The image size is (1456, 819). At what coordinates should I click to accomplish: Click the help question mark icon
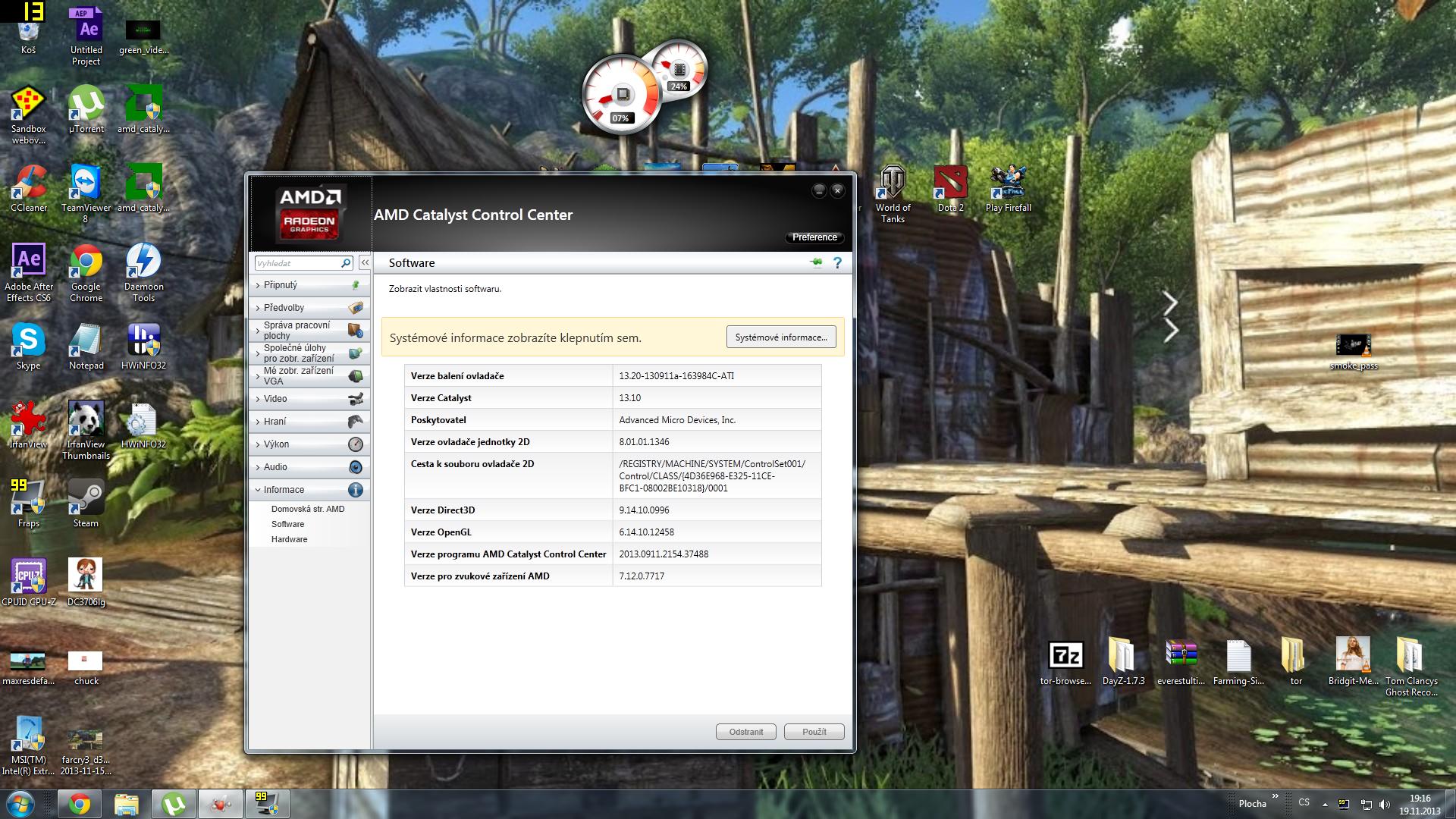pyautogui.click(x=837, y=263)
